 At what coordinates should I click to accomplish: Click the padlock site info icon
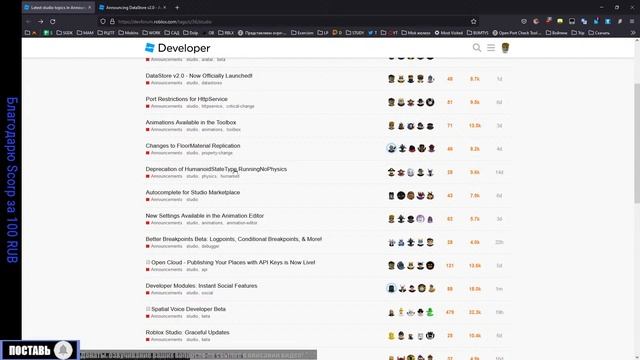tap(112, 21)
